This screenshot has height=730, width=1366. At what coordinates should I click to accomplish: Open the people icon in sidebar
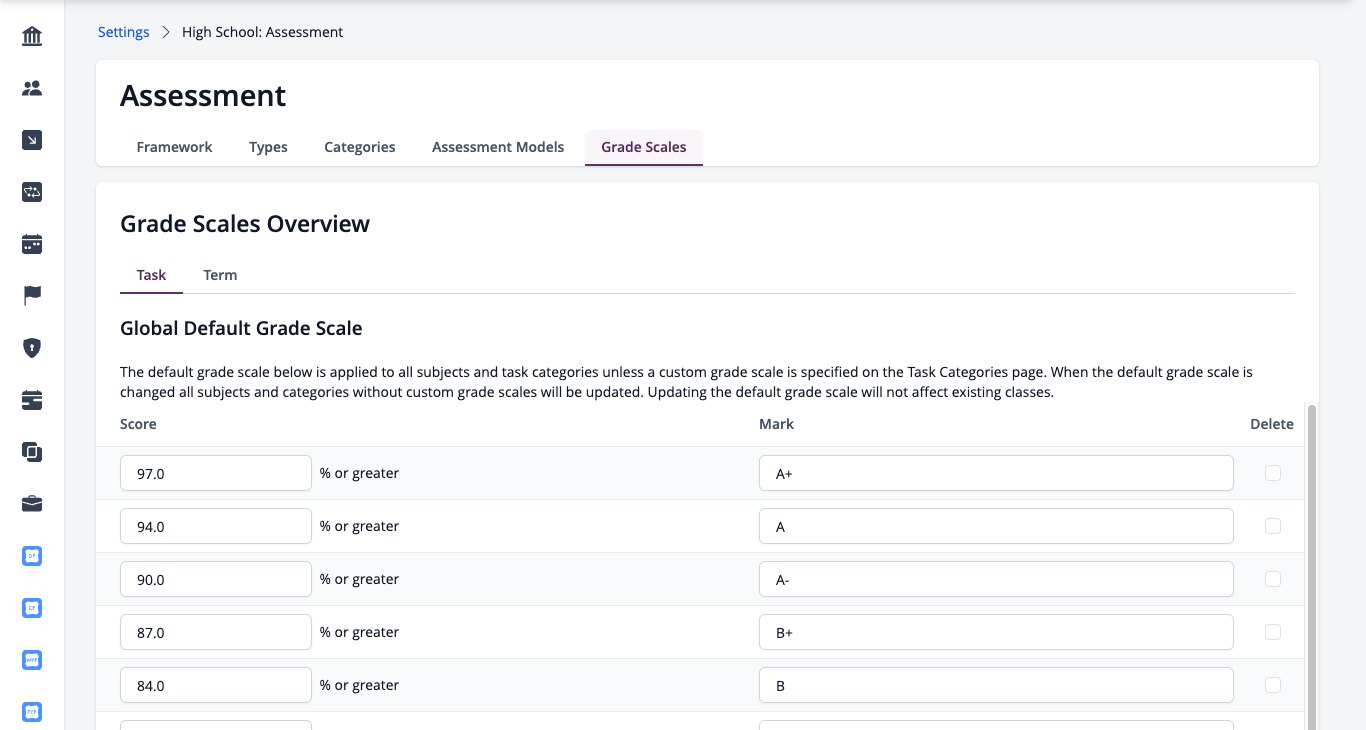[x=32, y=89]
